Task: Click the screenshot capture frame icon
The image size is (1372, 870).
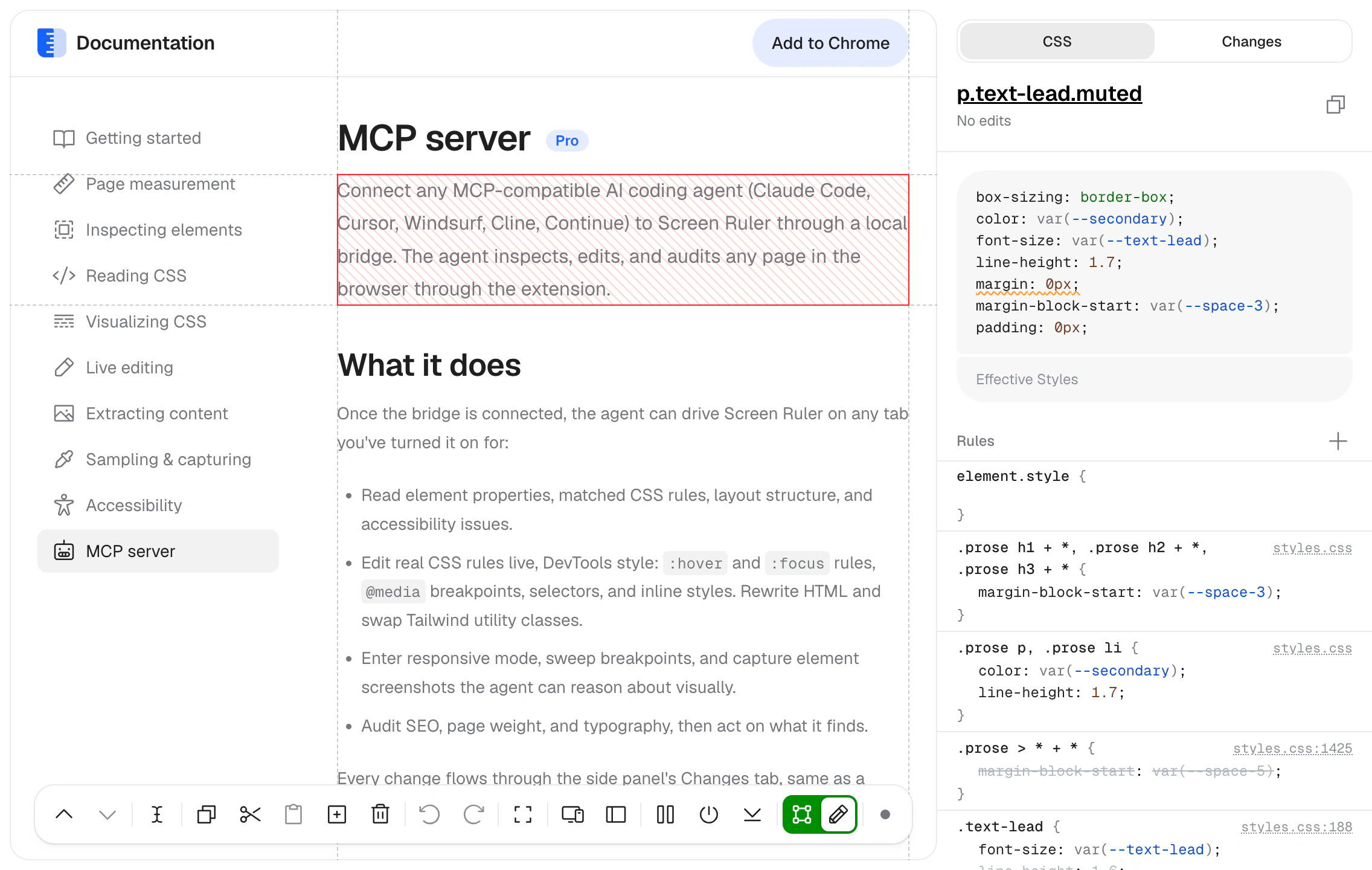Action: click(x=523, y=814)
